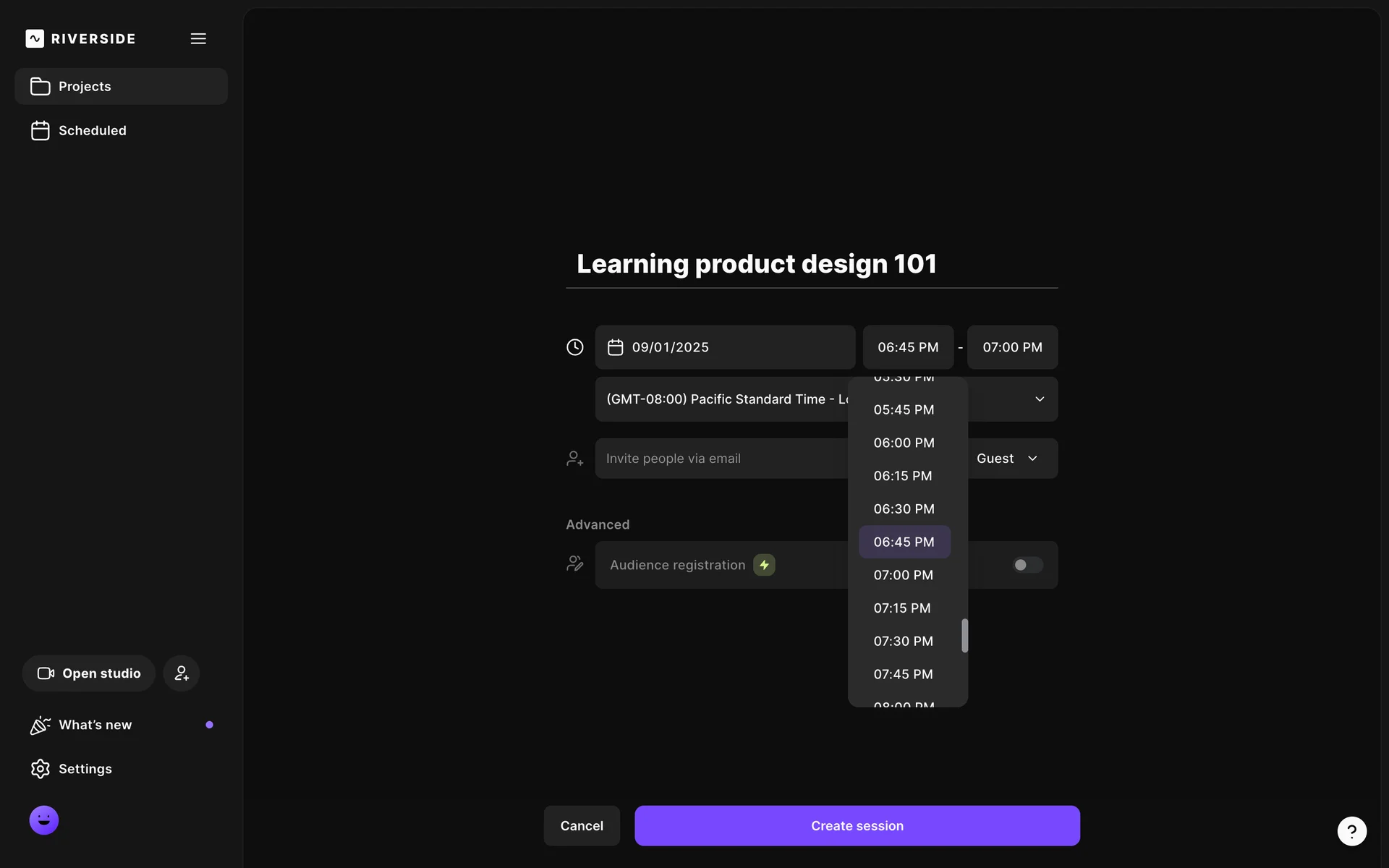
Task: Click the Create session button
Action: click(x=857, y=826)
